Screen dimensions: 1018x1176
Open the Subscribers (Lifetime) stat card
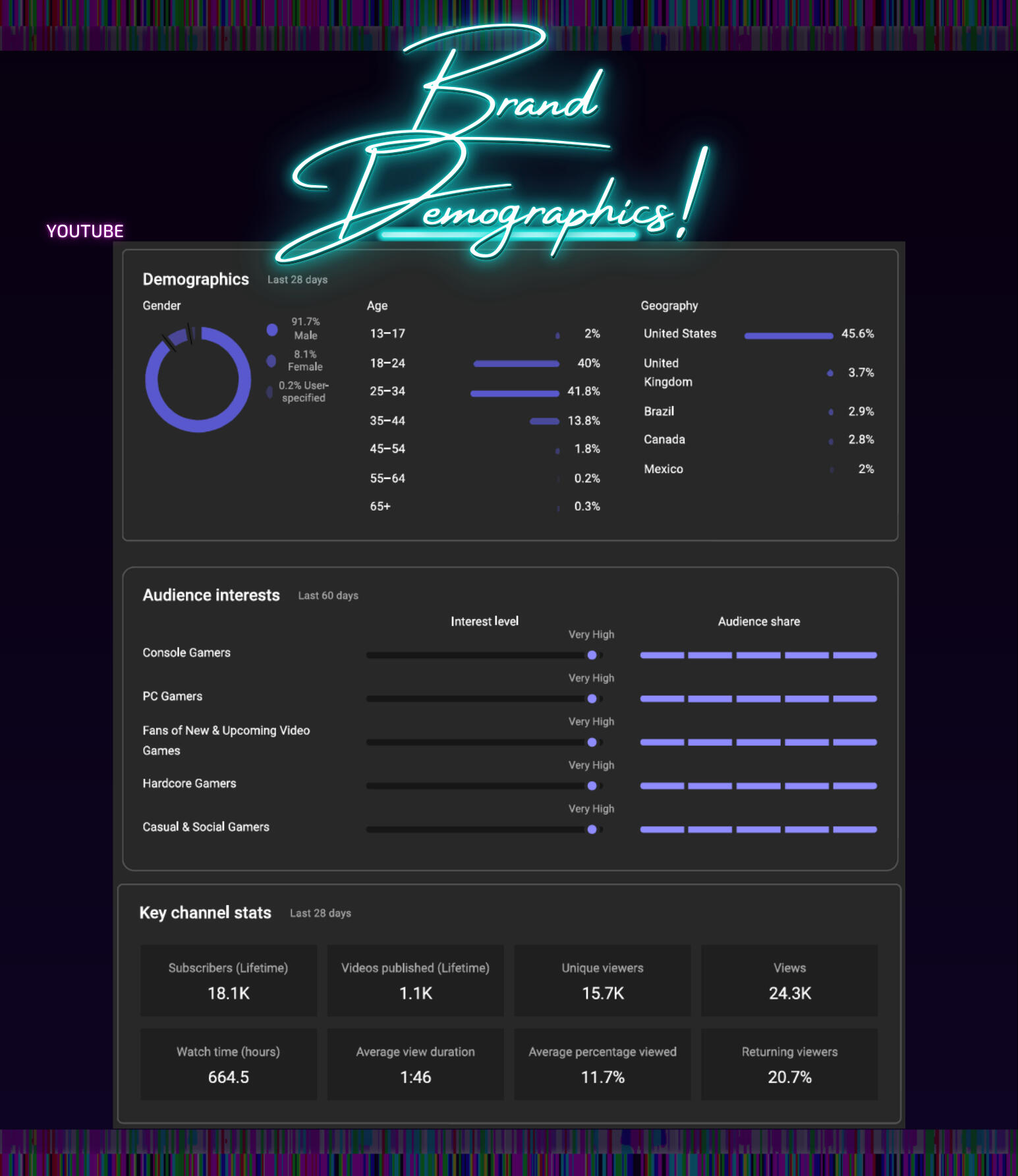point(228,980)
